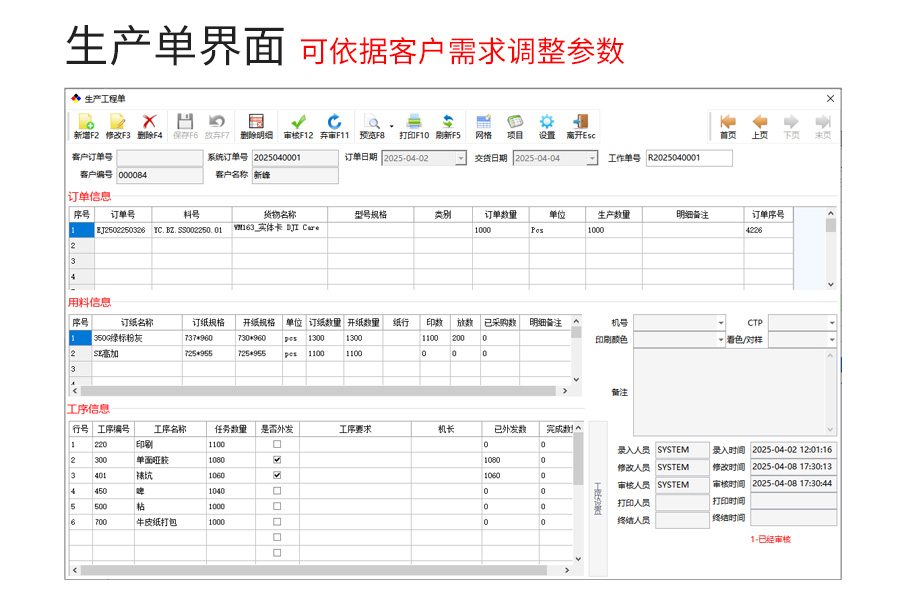This screenshot has width=900, height=600.
Task: Click the 客户名称 field
Action: [295, 175]
